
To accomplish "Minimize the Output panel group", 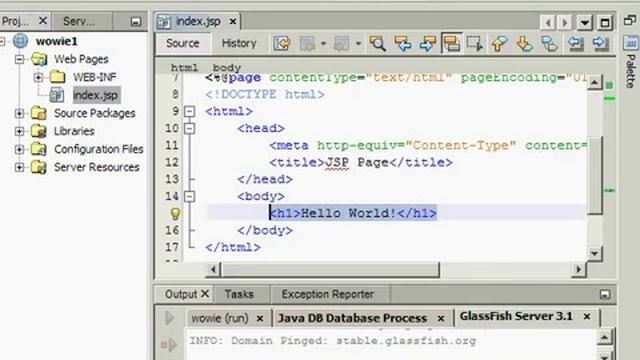I will [x=605, y=294].
